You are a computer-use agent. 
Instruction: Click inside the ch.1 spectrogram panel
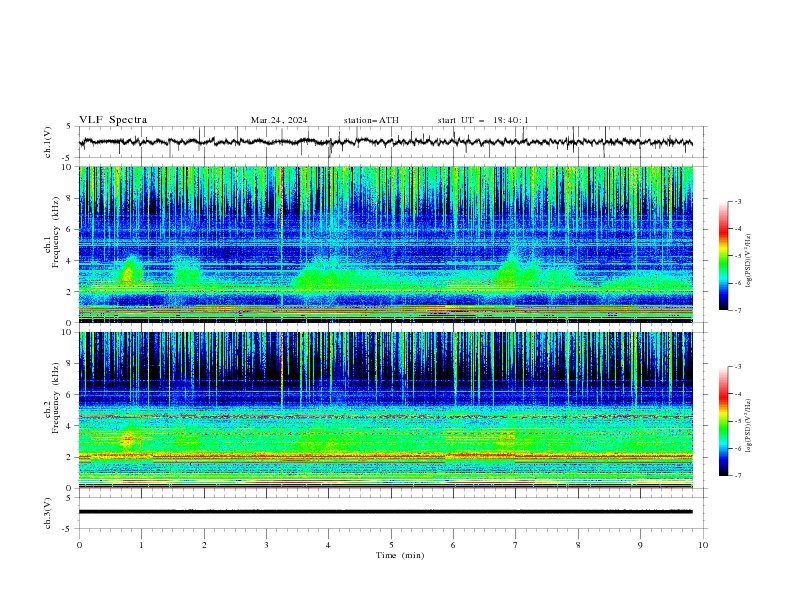(386, 244)
